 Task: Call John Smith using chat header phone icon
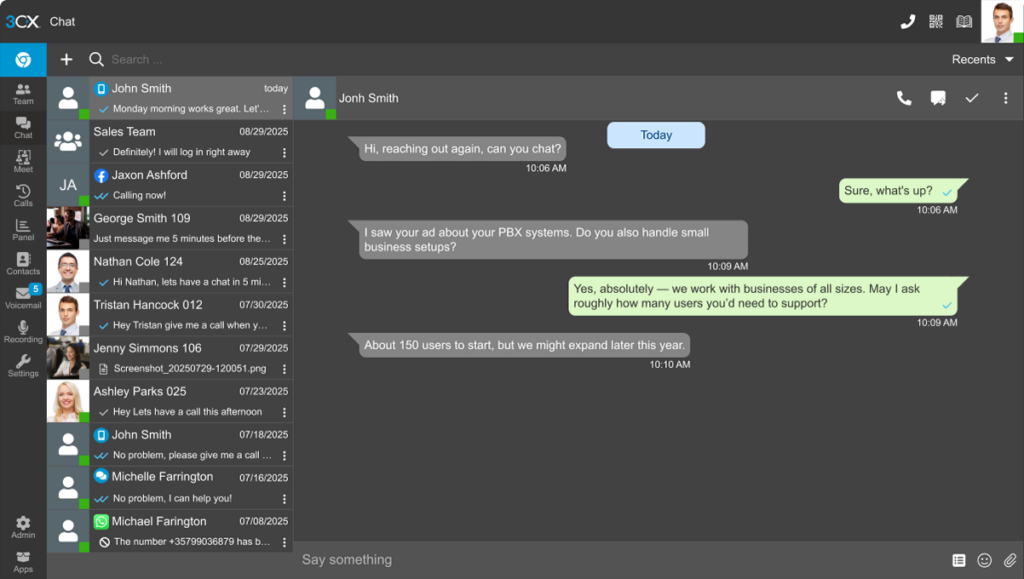(904, 98)
